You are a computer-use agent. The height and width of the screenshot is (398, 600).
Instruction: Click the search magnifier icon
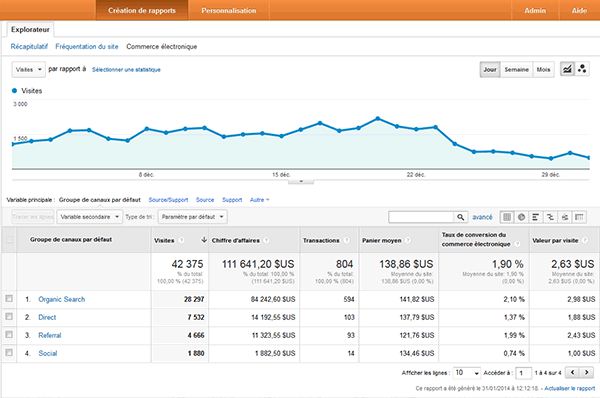pyautogui.click(x=461, y=217)
